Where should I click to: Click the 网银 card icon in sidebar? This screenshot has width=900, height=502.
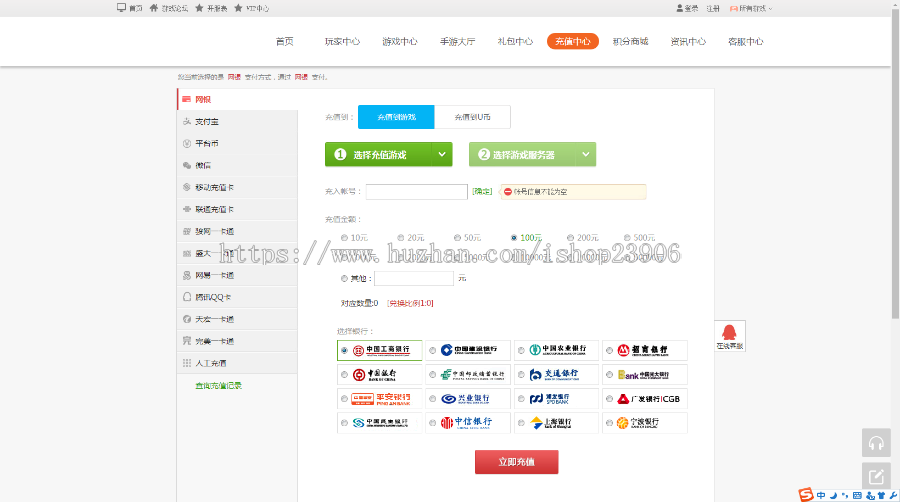pyautogui.click(x=187, y=99)
